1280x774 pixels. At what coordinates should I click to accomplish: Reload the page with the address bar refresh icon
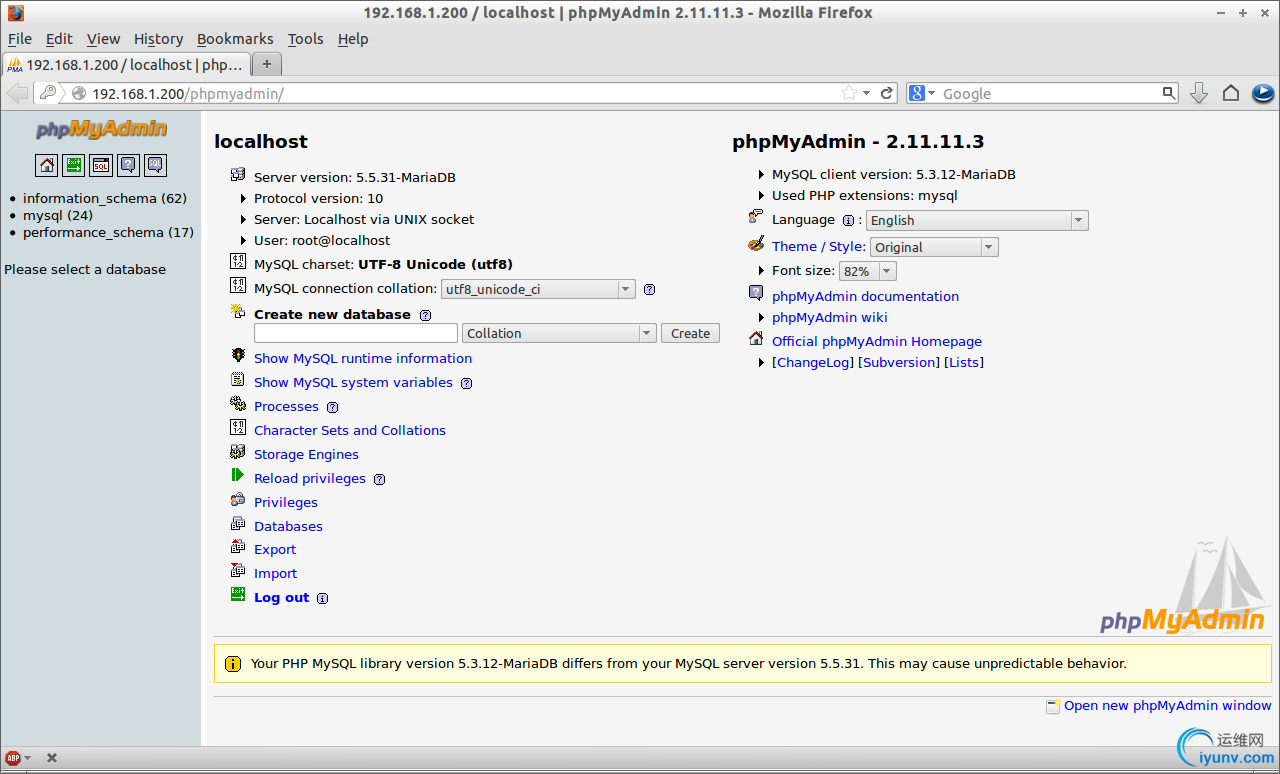pos(886,93)
